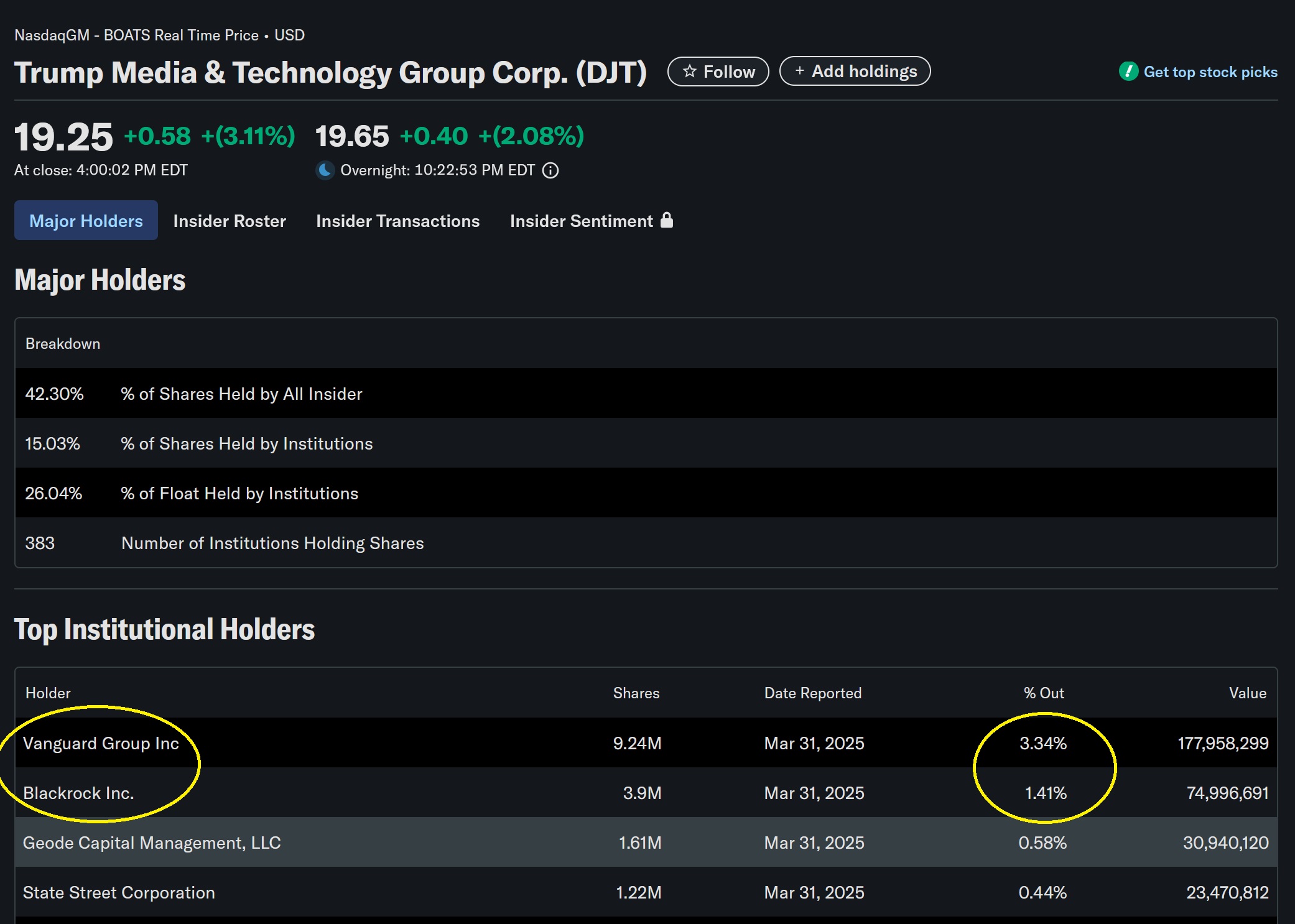Click the Breakdown table heading
Image resolution: width=1295 pixels, height=924 pixels.
coord(63,344)
